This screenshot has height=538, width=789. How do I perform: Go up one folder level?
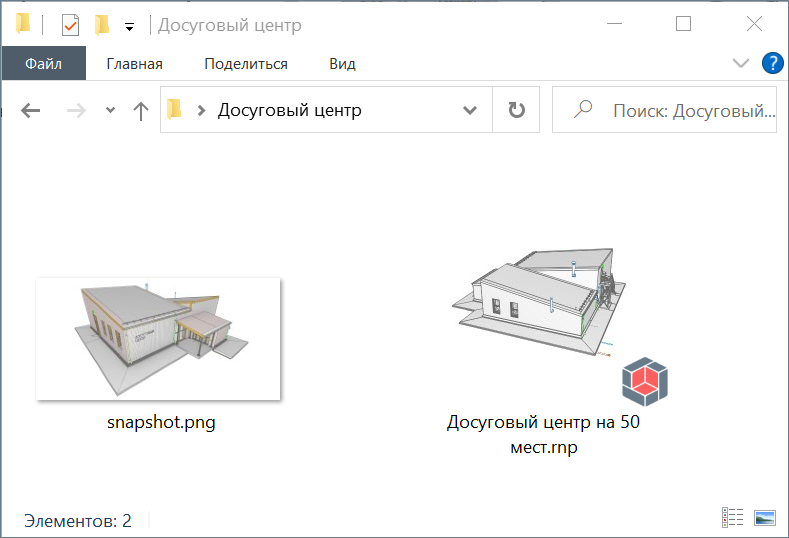[141, 111]
